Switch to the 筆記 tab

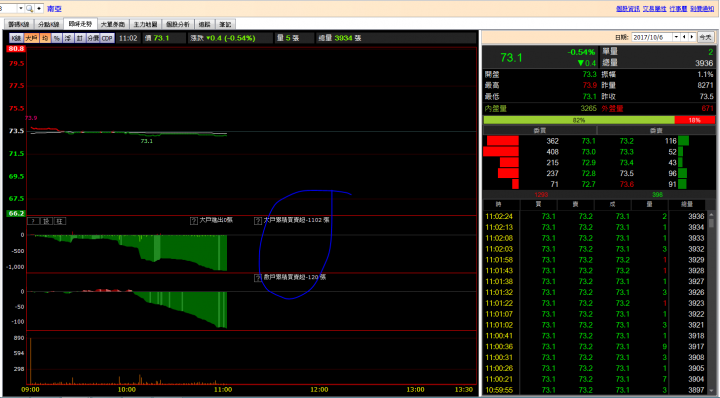(x=225, y=24)
